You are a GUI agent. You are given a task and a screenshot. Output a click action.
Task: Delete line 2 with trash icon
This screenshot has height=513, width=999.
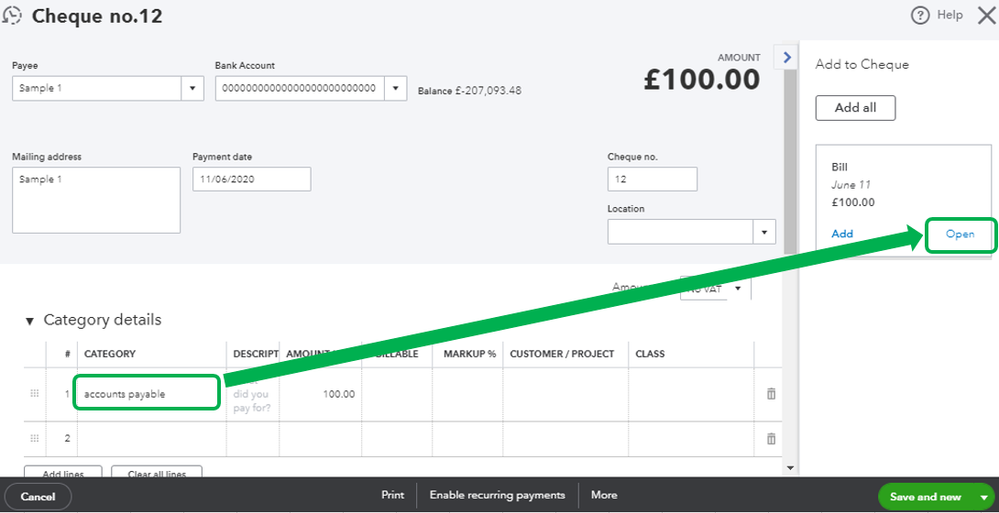tap(771, 438)
